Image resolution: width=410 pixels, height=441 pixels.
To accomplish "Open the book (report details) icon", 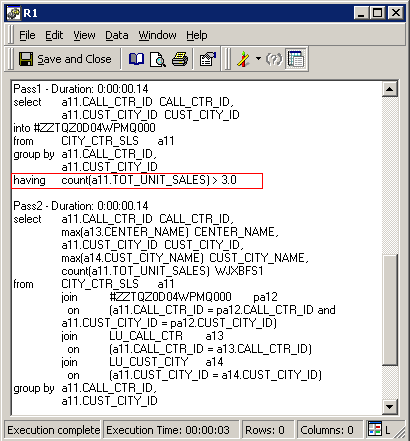I will point(136,59).
